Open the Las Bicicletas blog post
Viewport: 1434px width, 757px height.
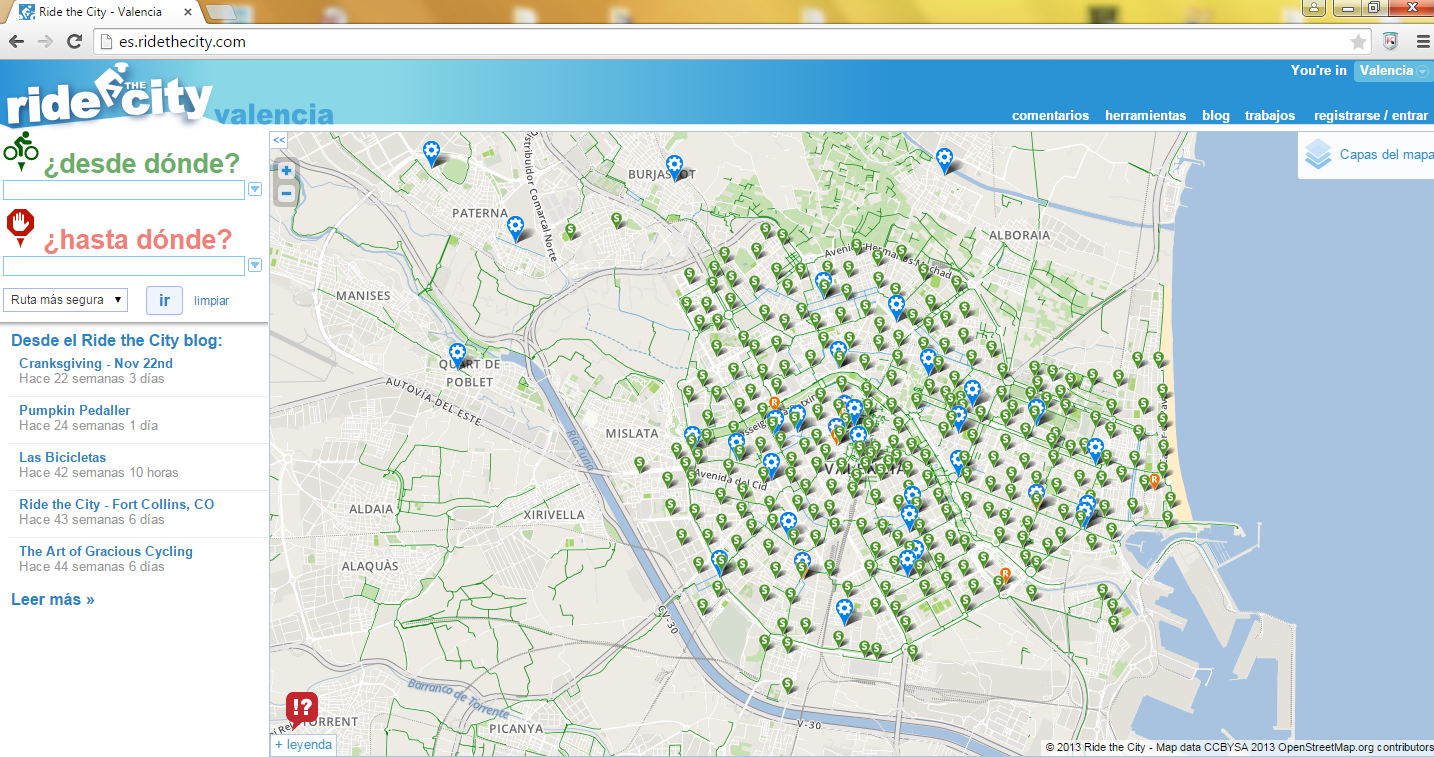pos(63,457)
